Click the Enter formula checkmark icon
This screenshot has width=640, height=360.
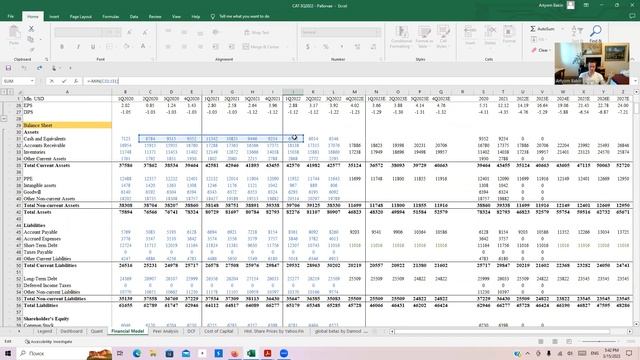point(64,81)
